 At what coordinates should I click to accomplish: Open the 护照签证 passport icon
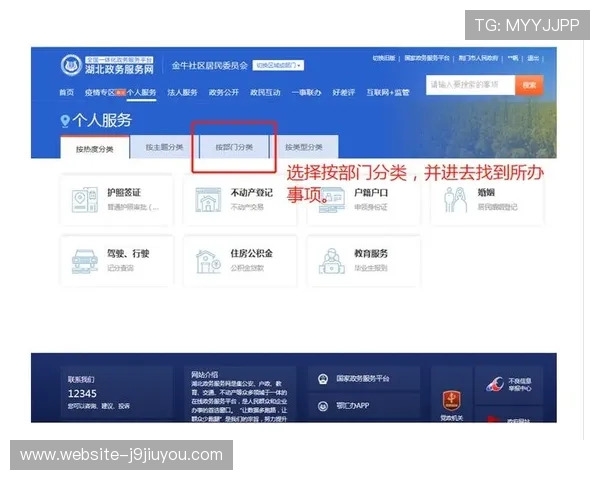[x=85, y=200]
